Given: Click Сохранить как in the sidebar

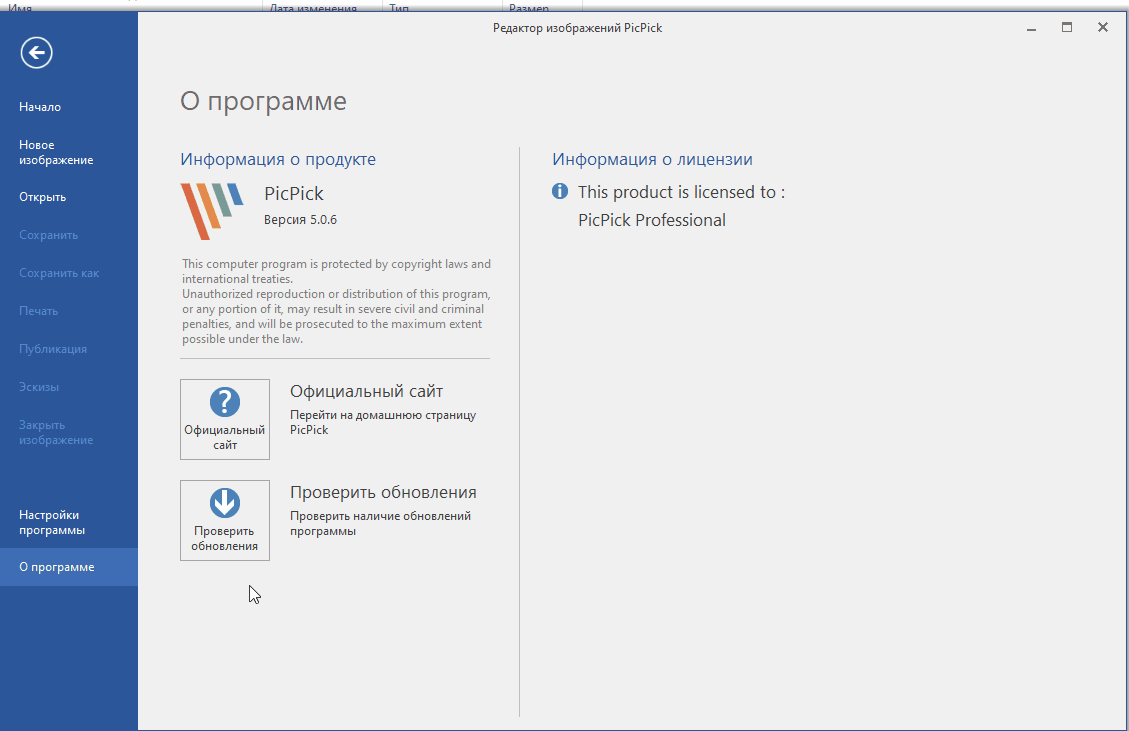Looking at the screenshot, I should [x=59, y=273].
